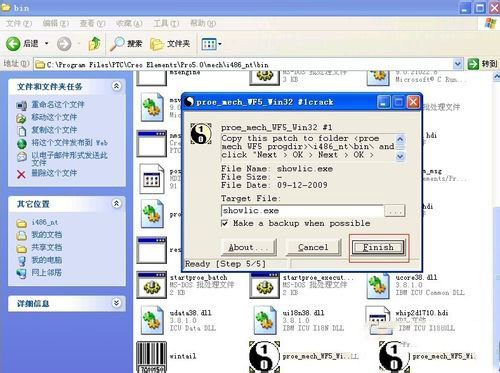Click 重命名这个文件 task link
The height and width of the screenshot is (373, 500).
(x=58, y=105)
